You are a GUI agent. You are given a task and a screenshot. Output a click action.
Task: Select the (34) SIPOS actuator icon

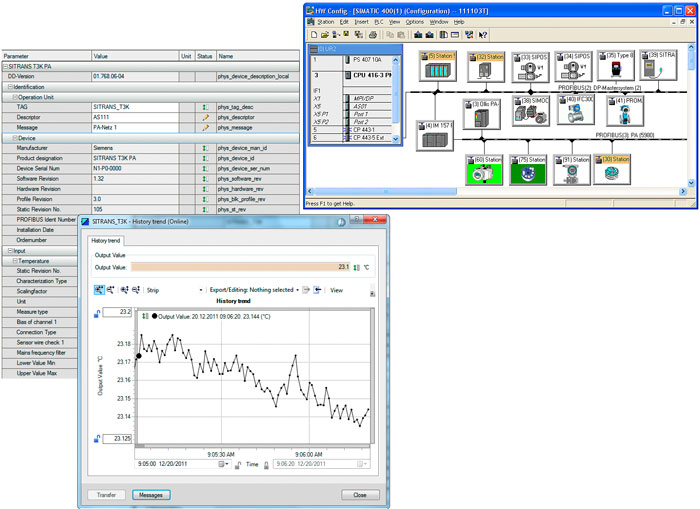tap(573, 66)
